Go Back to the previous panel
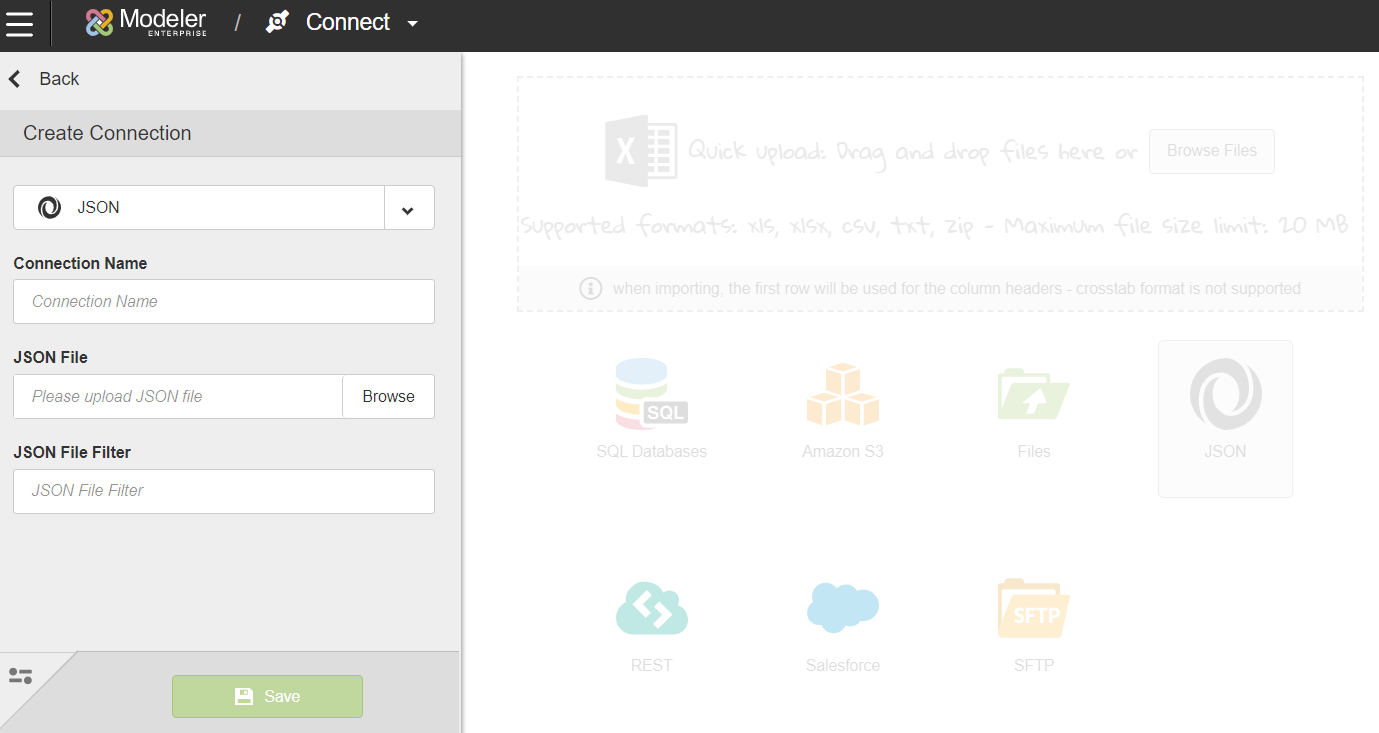The image size is (1379, 733). coord(45,79)
